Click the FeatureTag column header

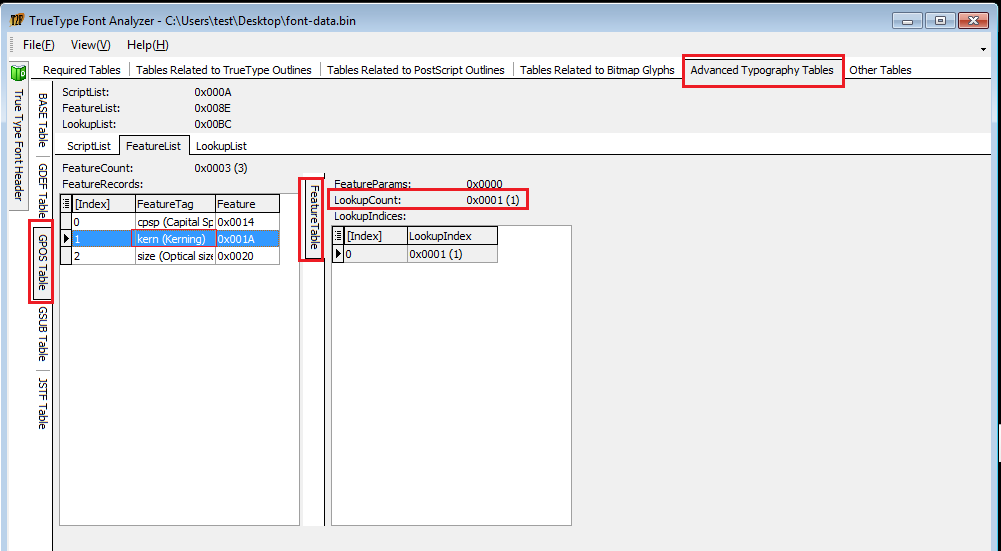(x=175, y=204)
